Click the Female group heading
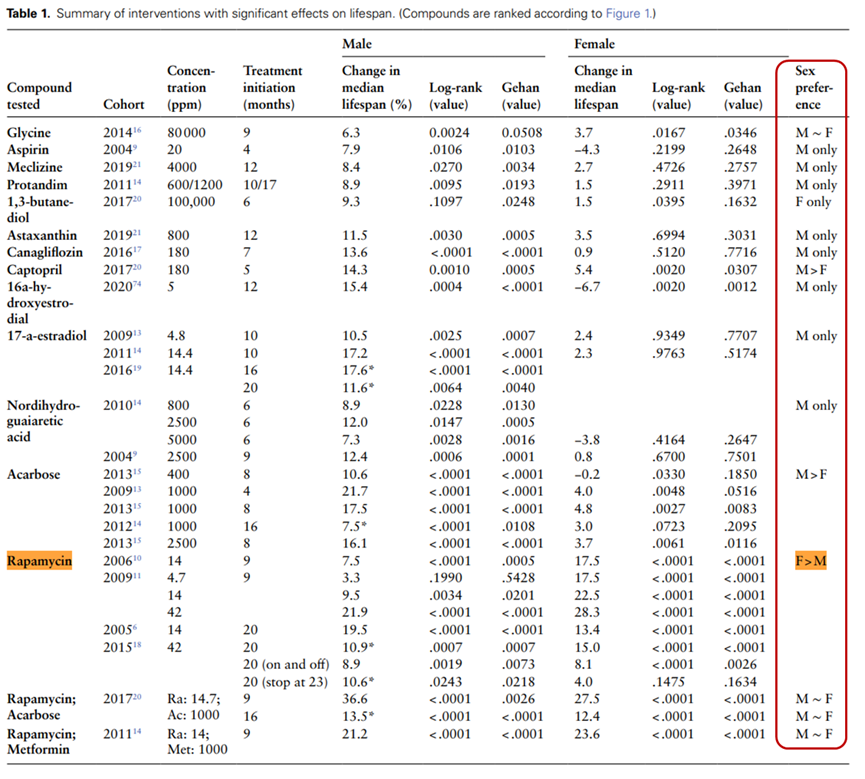 point(595,45)
